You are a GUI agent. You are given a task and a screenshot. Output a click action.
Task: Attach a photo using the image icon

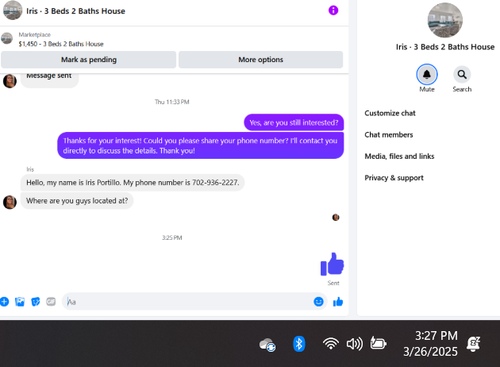pyautogui.click(x=20, y=302)
